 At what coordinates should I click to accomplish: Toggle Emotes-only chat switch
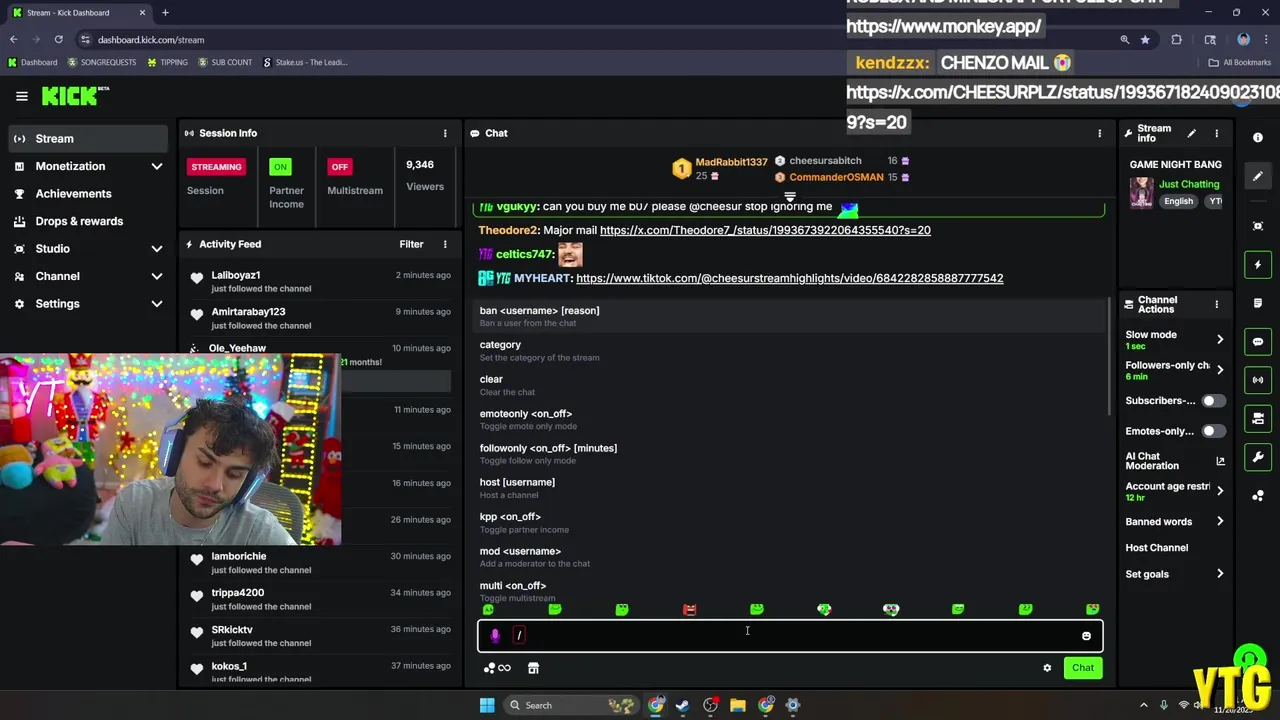pyautogui.click(x=1212, y=431)
